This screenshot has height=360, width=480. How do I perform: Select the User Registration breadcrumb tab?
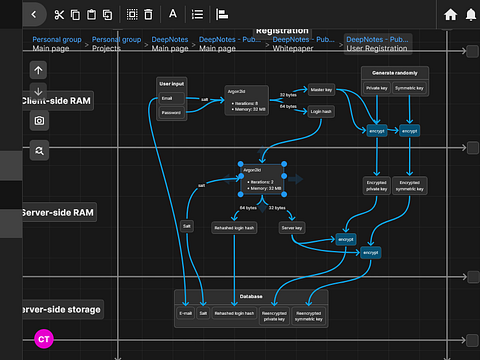click(378, 44)
